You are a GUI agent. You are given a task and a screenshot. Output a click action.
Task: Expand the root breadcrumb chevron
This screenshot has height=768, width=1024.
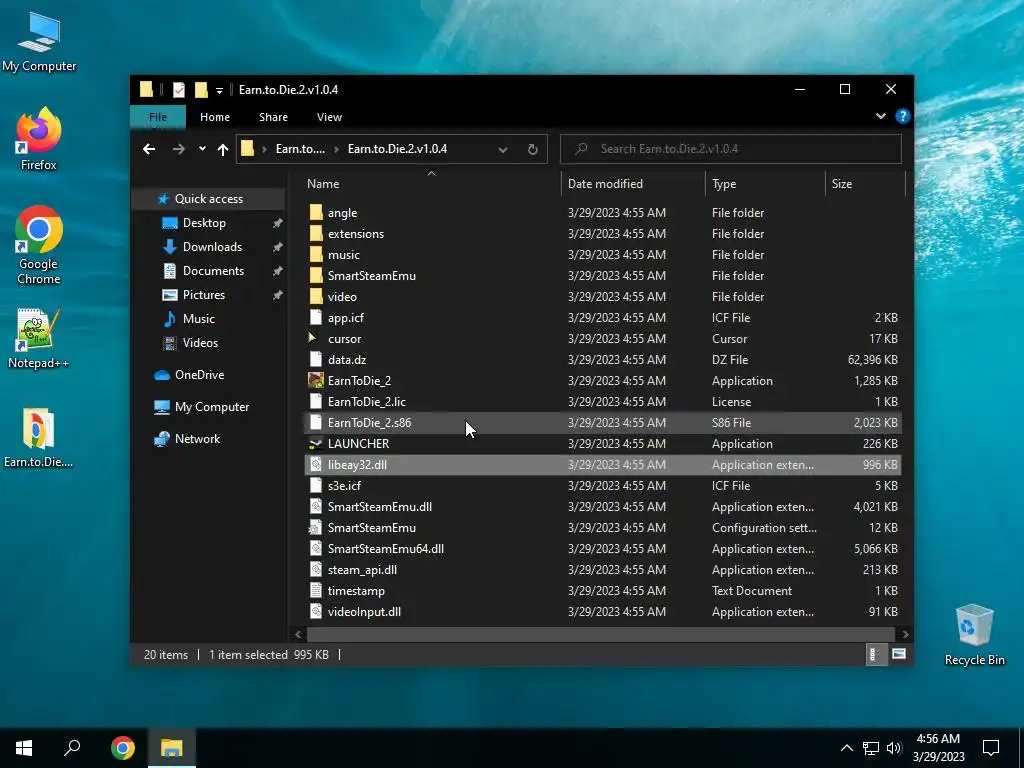coord(264,149)
